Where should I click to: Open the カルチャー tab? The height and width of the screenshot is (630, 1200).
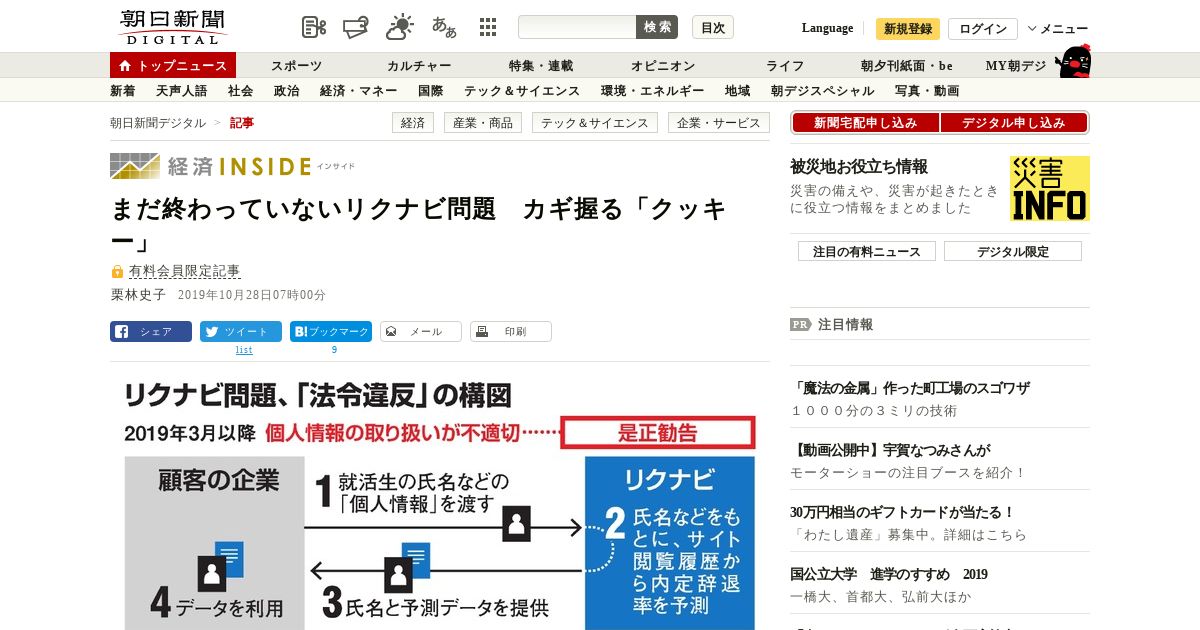pyautogui.click(x=419, y=65)
